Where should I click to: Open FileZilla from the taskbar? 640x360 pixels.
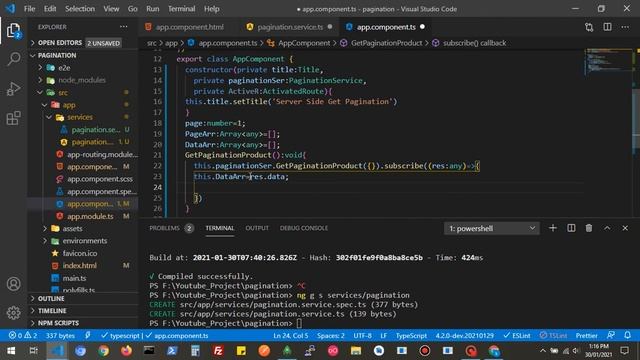pyautogui.click(x=218, y=351)
